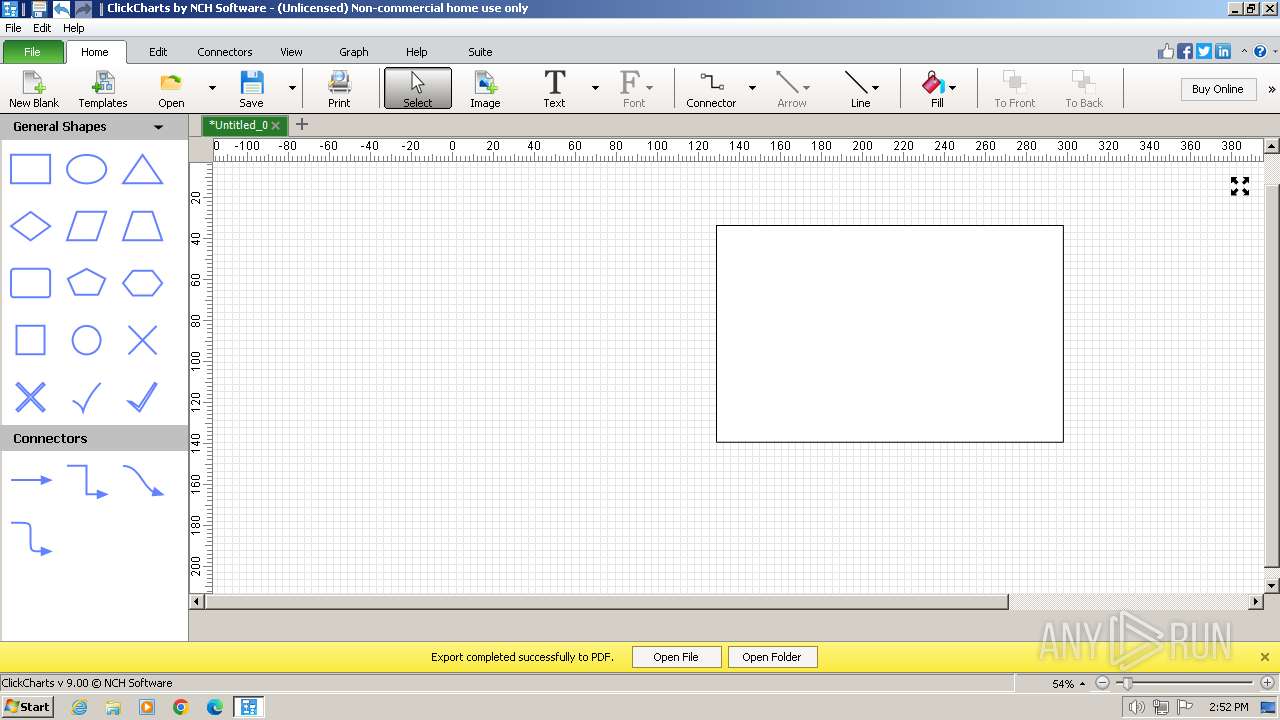Screen dimensions: 1280x720
Task: Add a new document tab with plus
Action: coord(302,124)
